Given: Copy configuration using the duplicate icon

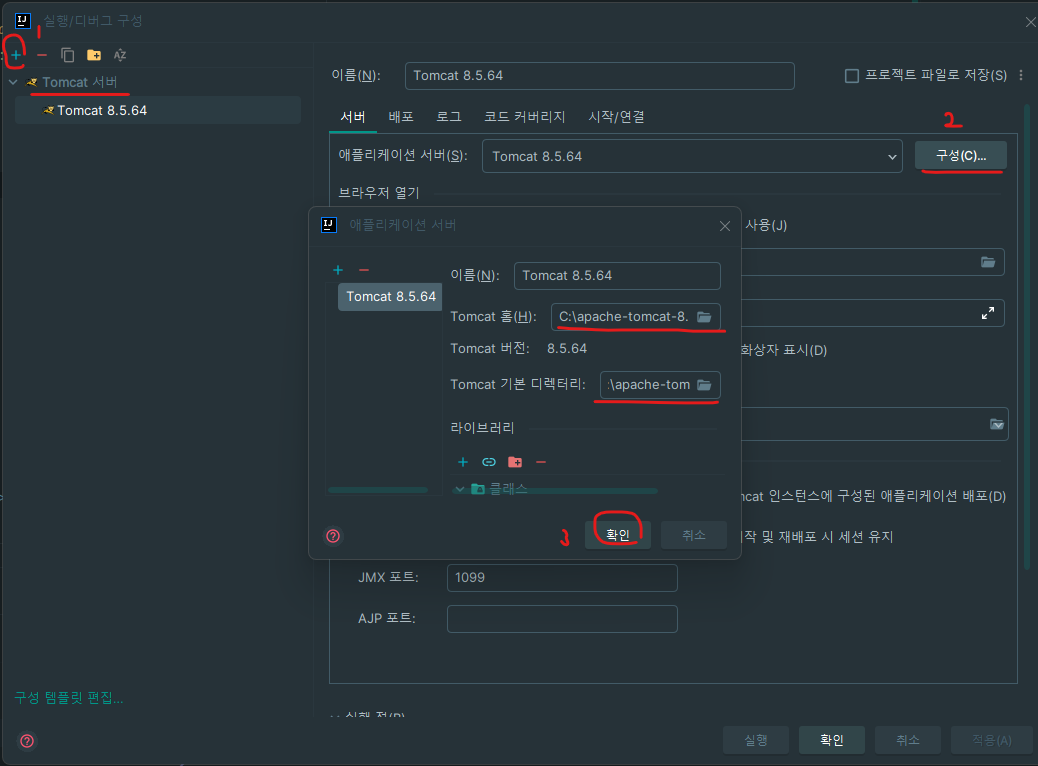Looking at the screenshot, I should coord(68,55).
